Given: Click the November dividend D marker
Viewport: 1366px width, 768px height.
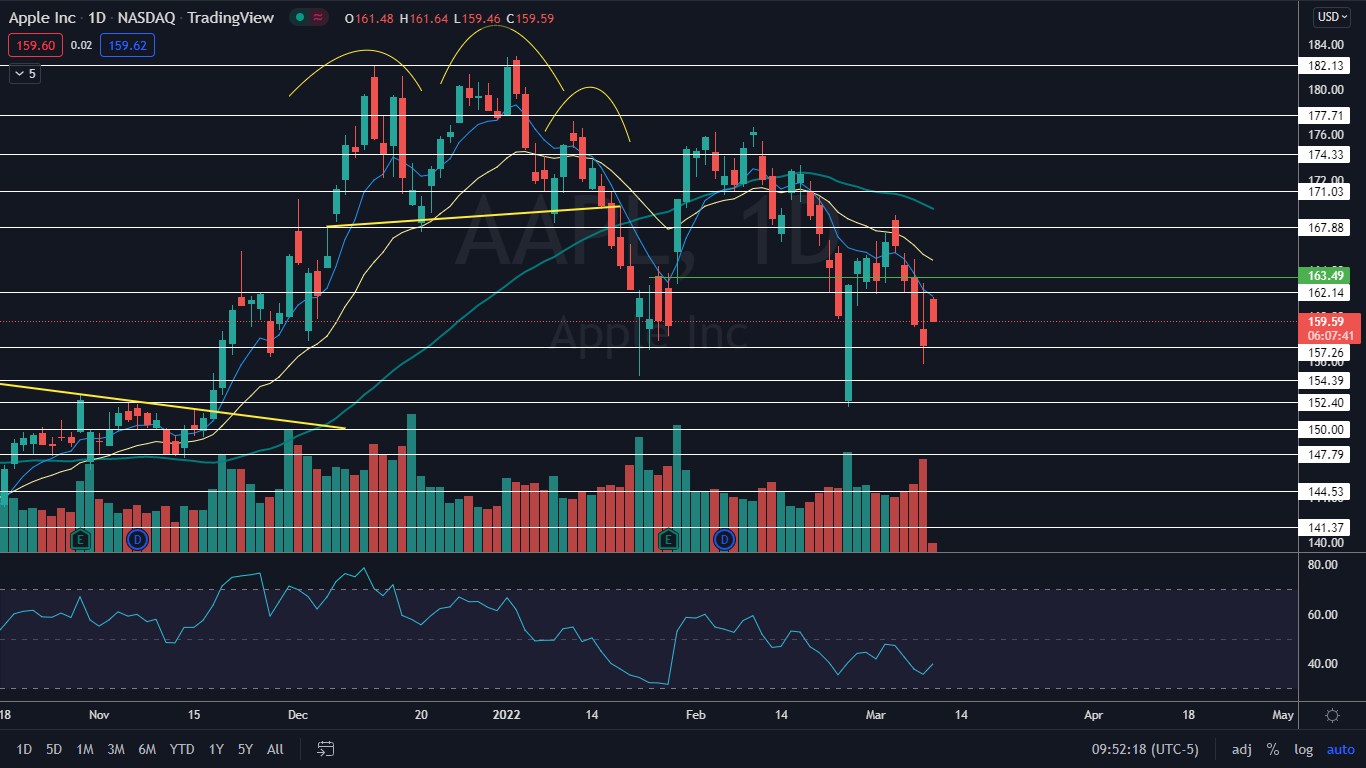Looking at the screenshot, I should 137,540.
